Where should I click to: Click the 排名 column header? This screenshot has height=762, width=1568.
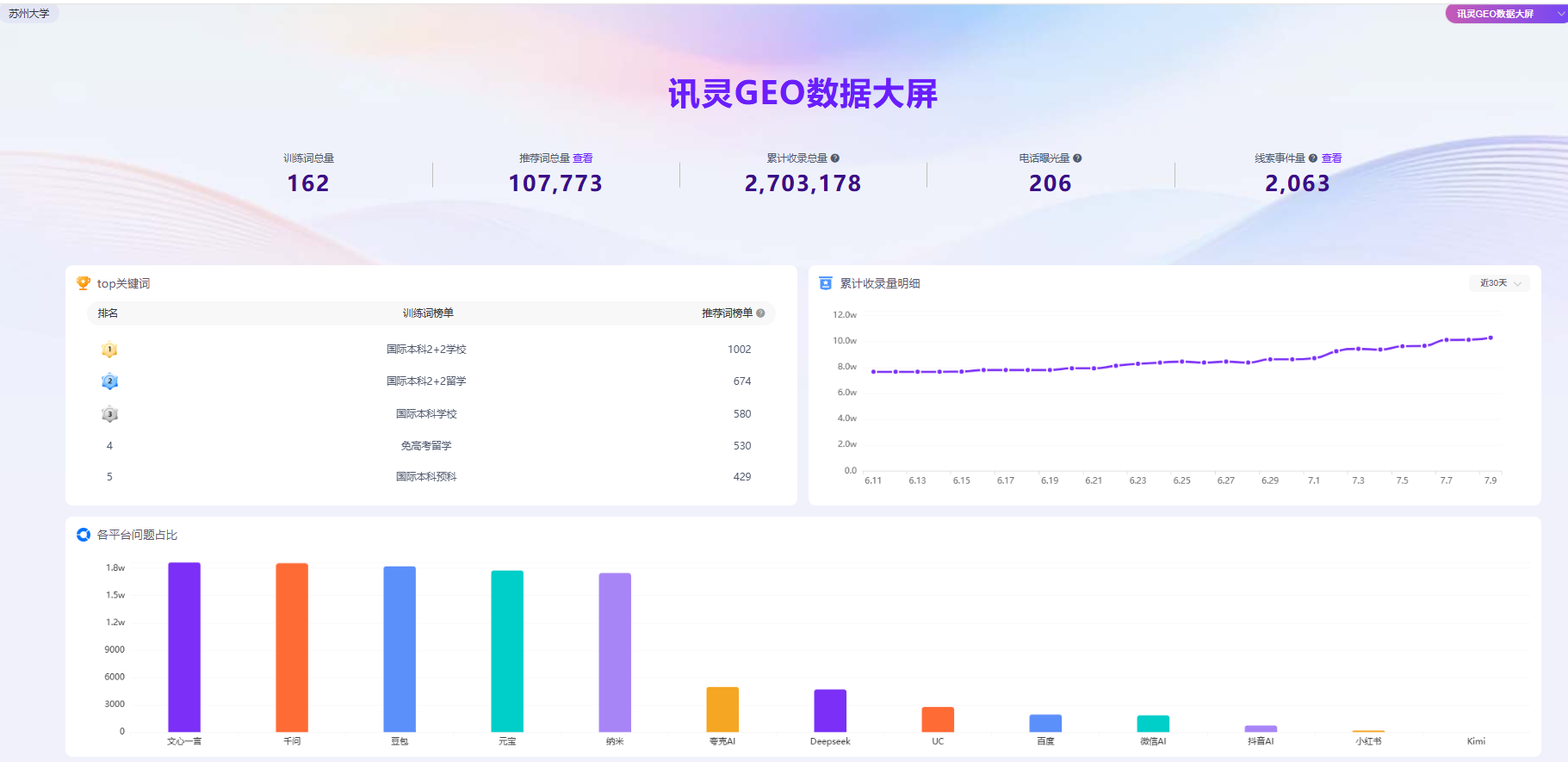tap(108, 313)
